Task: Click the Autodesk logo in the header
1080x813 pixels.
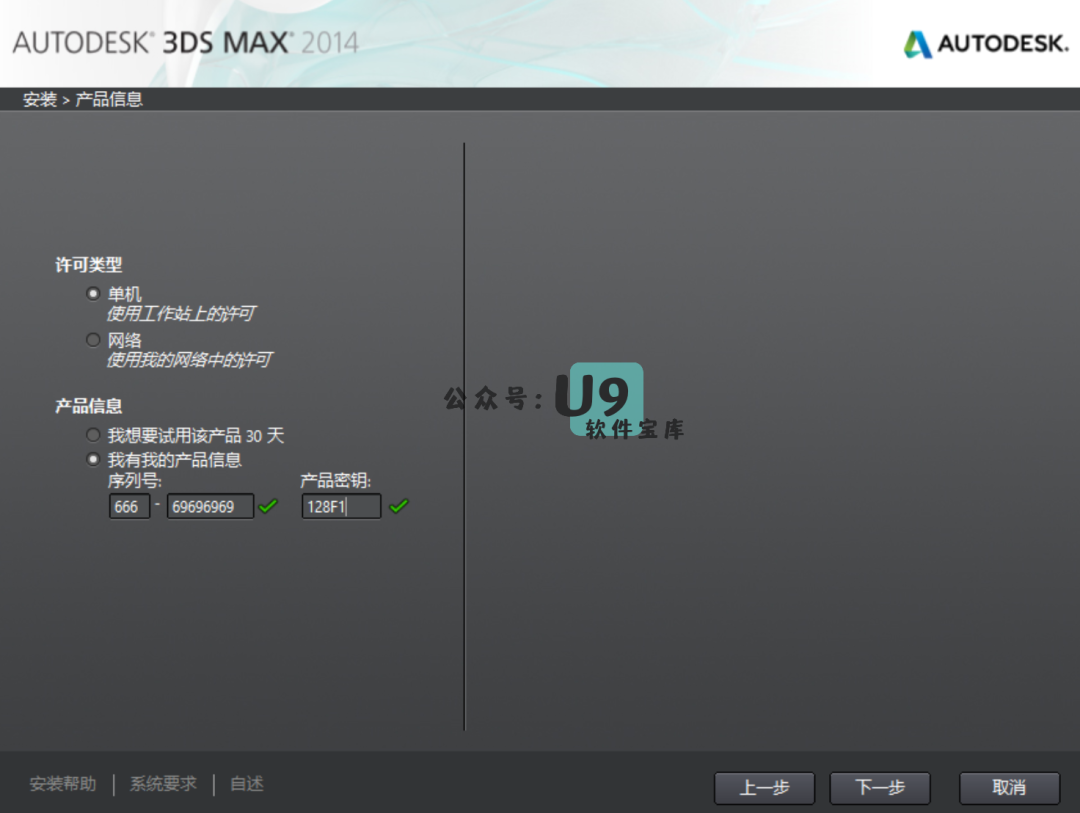Action: (985, 44)
